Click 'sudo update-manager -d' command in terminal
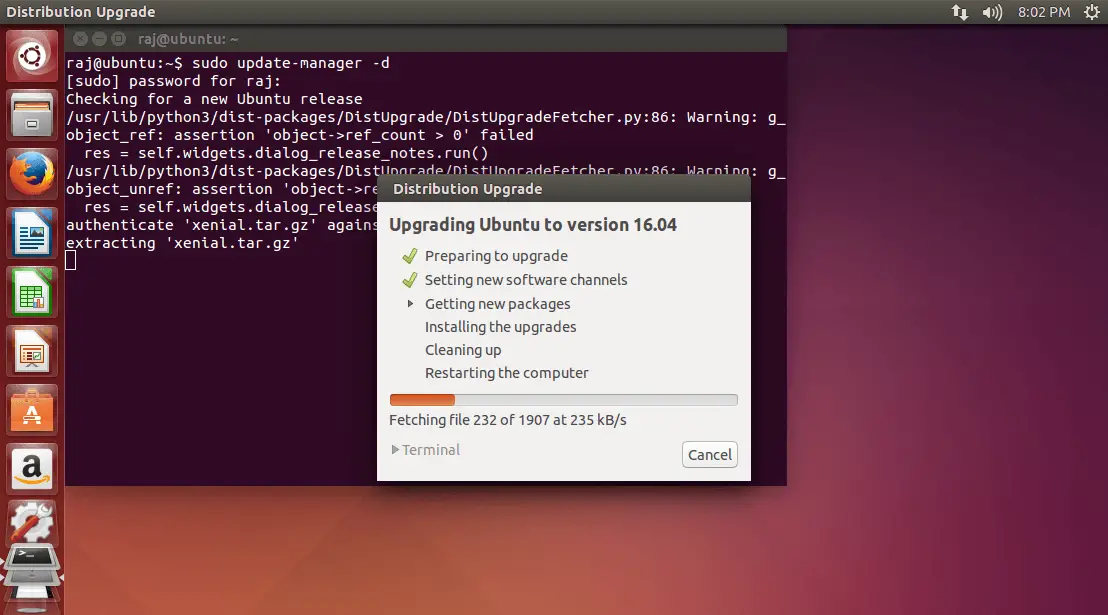1108x615 pixels. pyautogui.click(x=290, y=63)
